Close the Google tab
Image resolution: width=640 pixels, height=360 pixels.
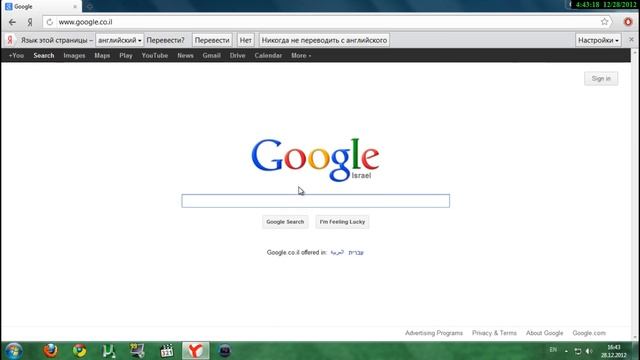click(x=75, y=7)
